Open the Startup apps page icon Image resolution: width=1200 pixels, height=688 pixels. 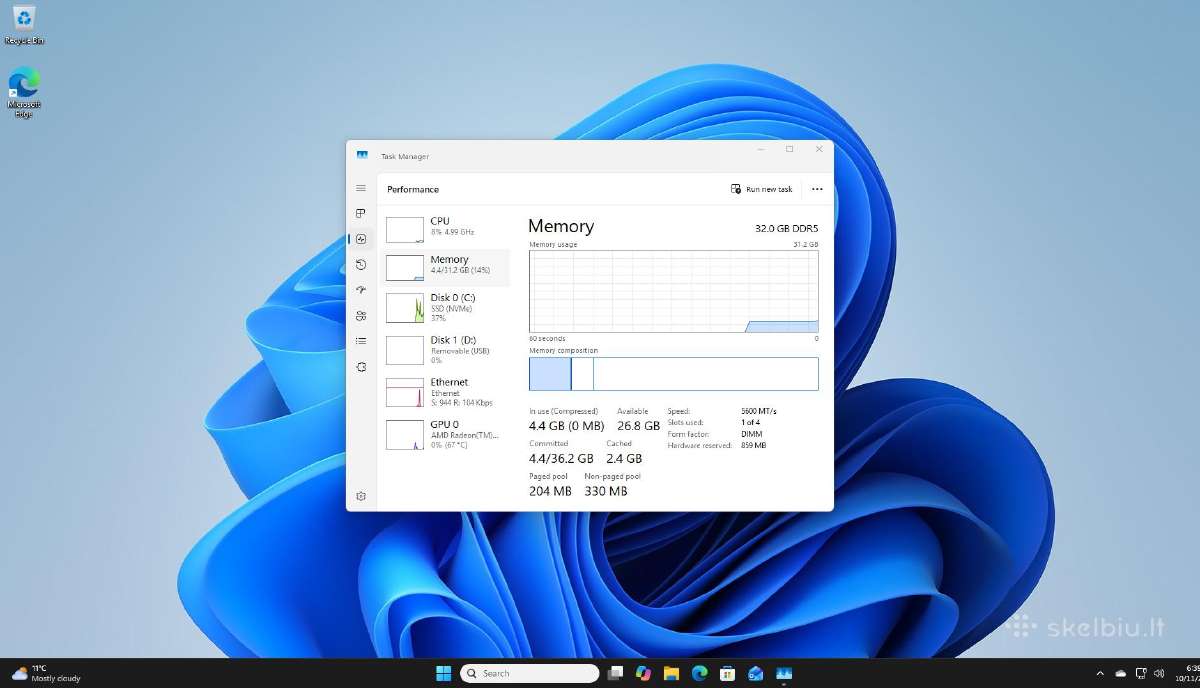pyautogui.click(x=361, y=290)
